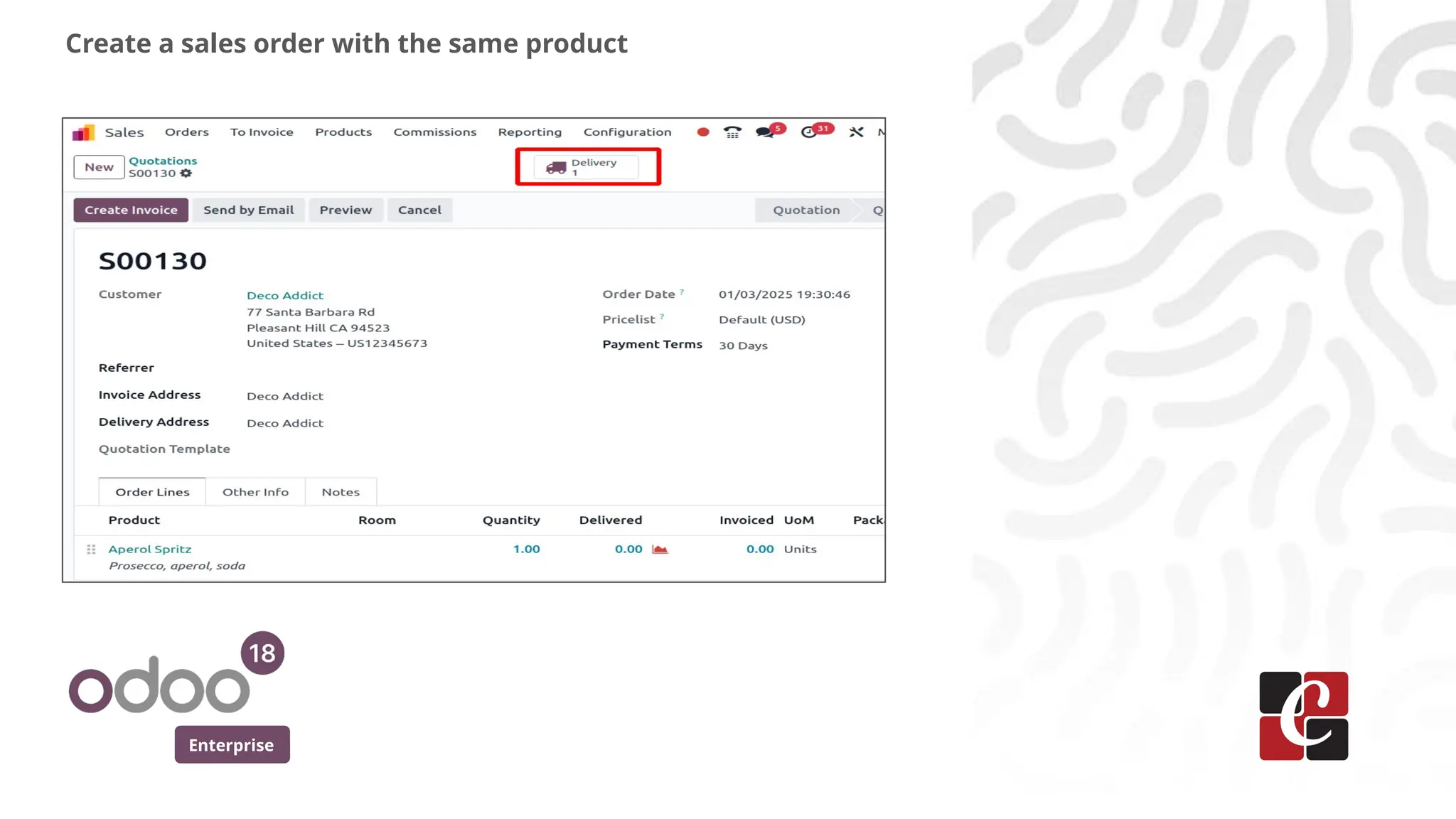Screen dimensions: 1456x819
Task: Click the Quantity value 1.00
Action: [527, 550]
